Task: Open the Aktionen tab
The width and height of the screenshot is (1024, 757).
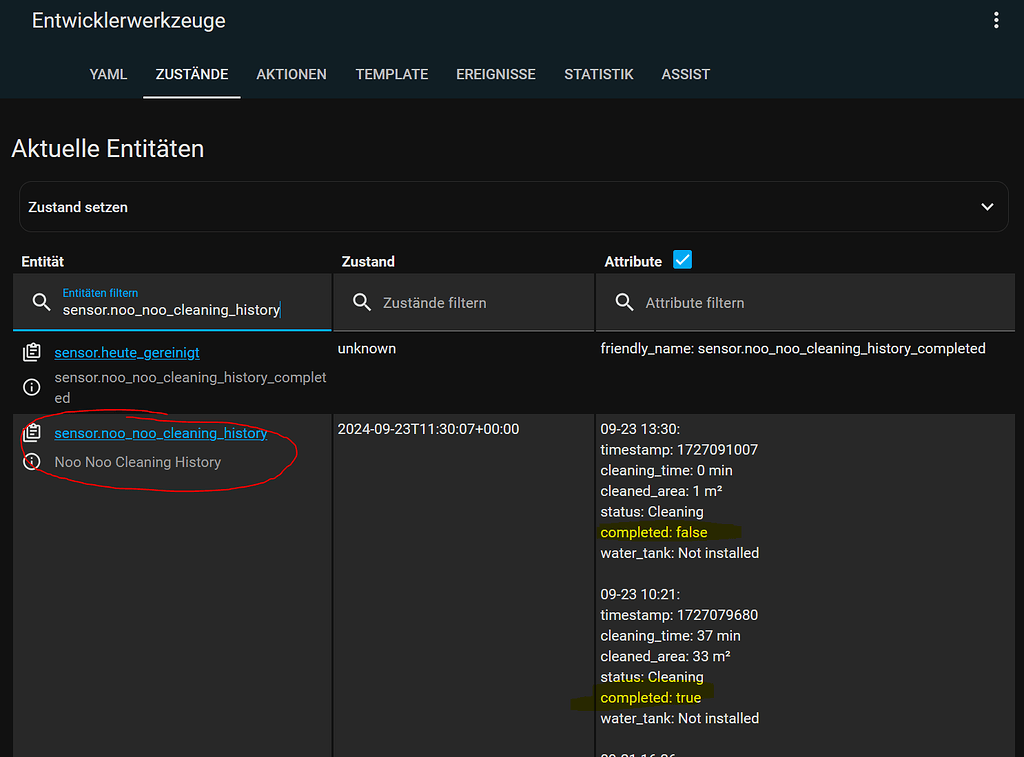Action: 291,74
